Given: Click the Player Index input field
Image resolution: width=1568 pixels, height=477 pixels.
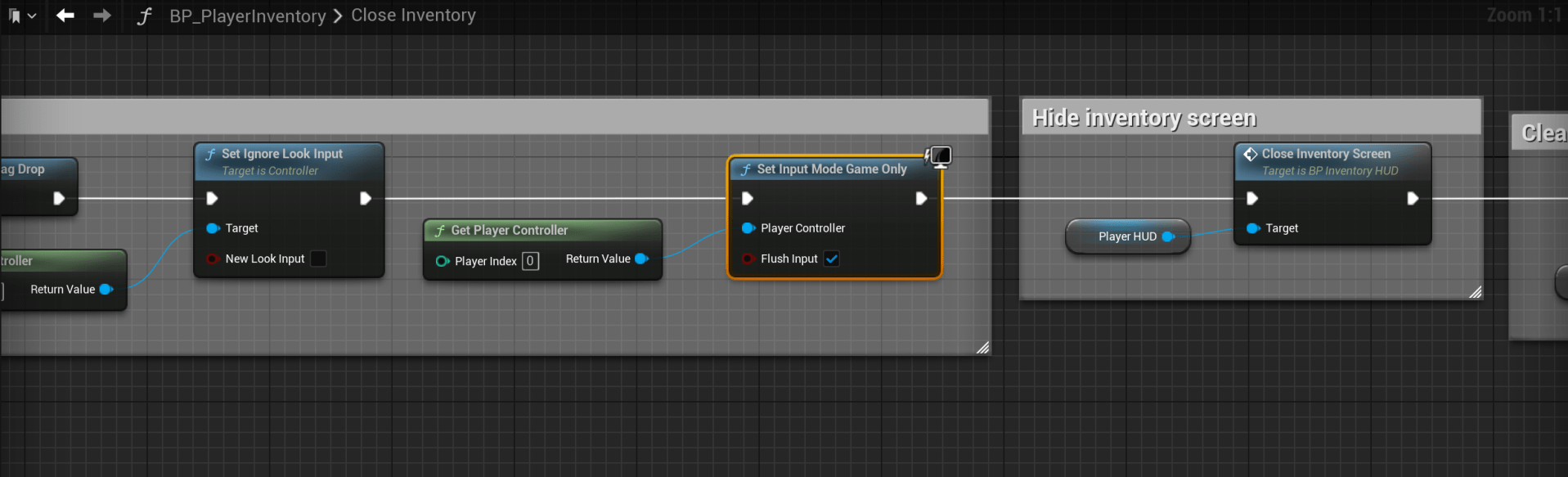Looking at the screenshot, I should click(x=530, y=261).
